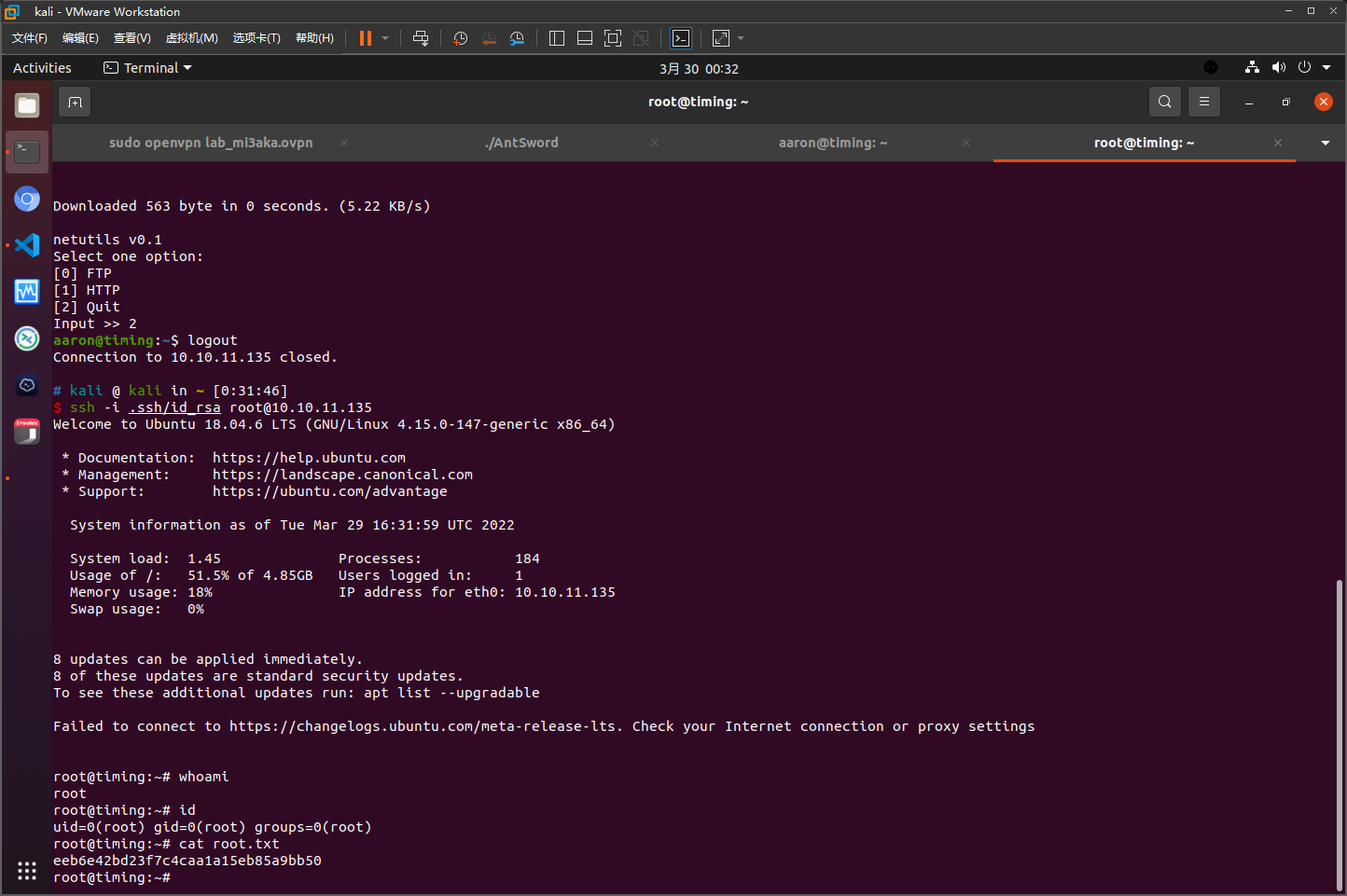Expand the Terminal app menu
The width and height of the screenshot is (1347, 896).
point(147,68)
